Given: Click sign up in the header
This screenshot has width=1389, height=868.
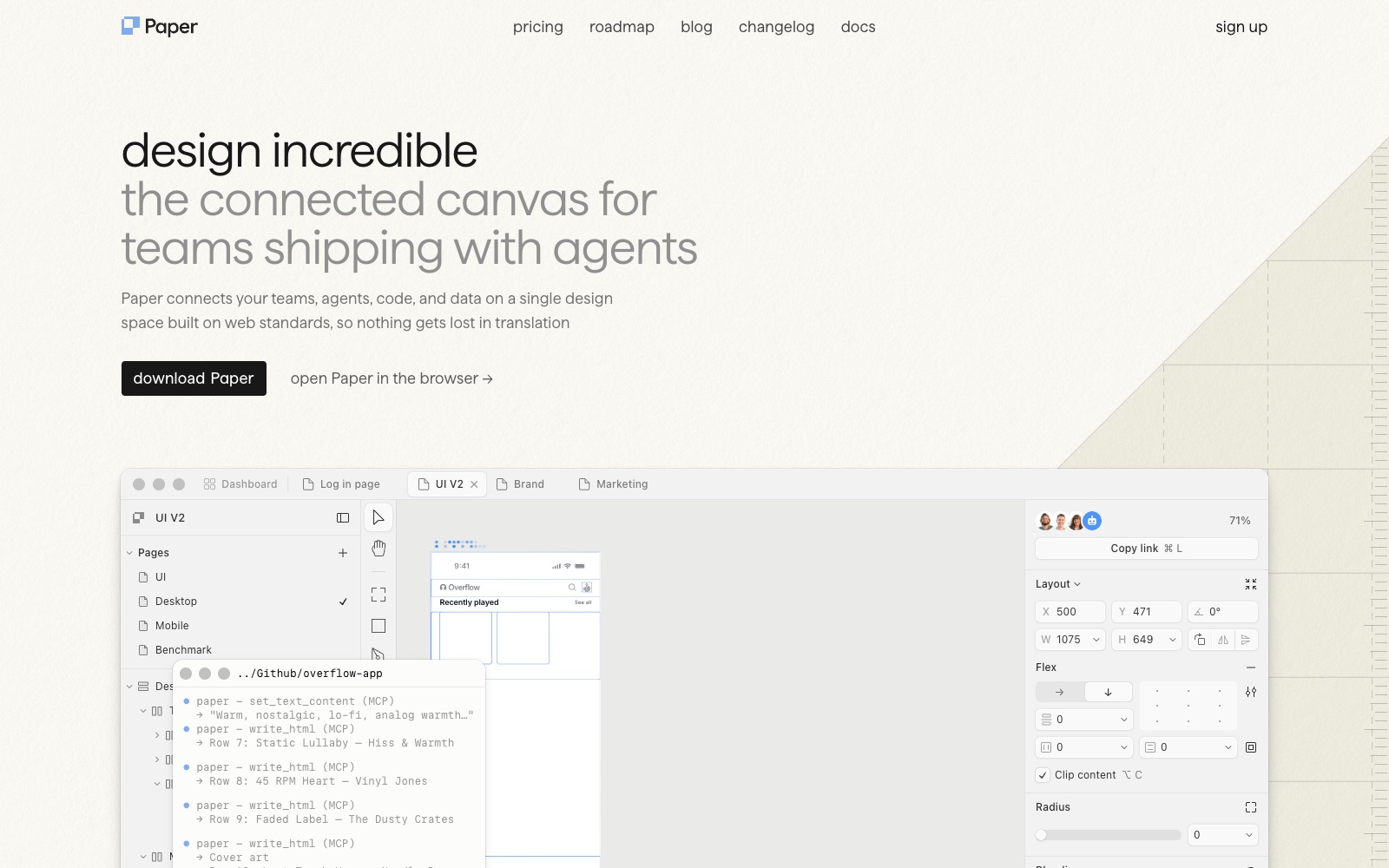Looking at the screenshot, I should coord(1241,27).
